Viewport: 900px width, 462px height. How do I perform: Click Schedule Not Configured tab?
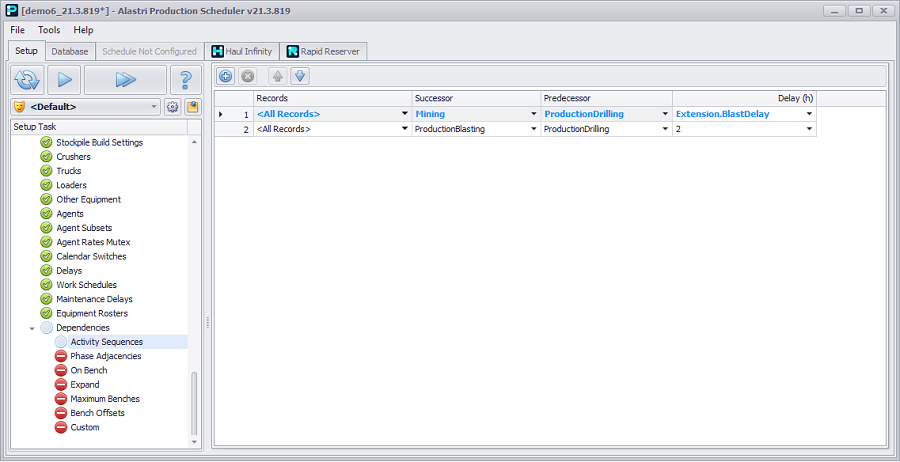(x=149, y=51)
